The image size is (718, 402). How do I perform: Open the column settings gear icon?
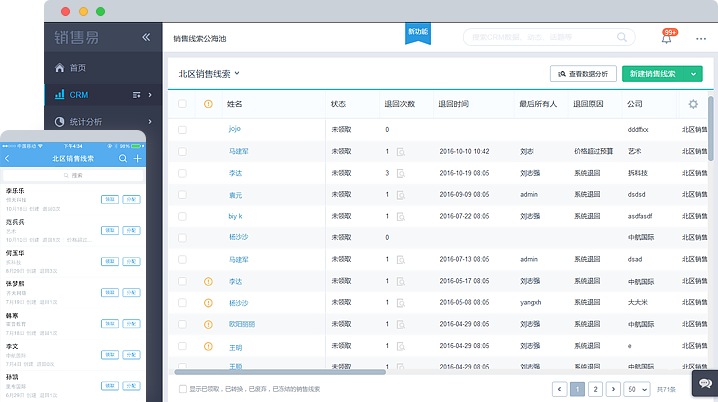pos(693,104)
